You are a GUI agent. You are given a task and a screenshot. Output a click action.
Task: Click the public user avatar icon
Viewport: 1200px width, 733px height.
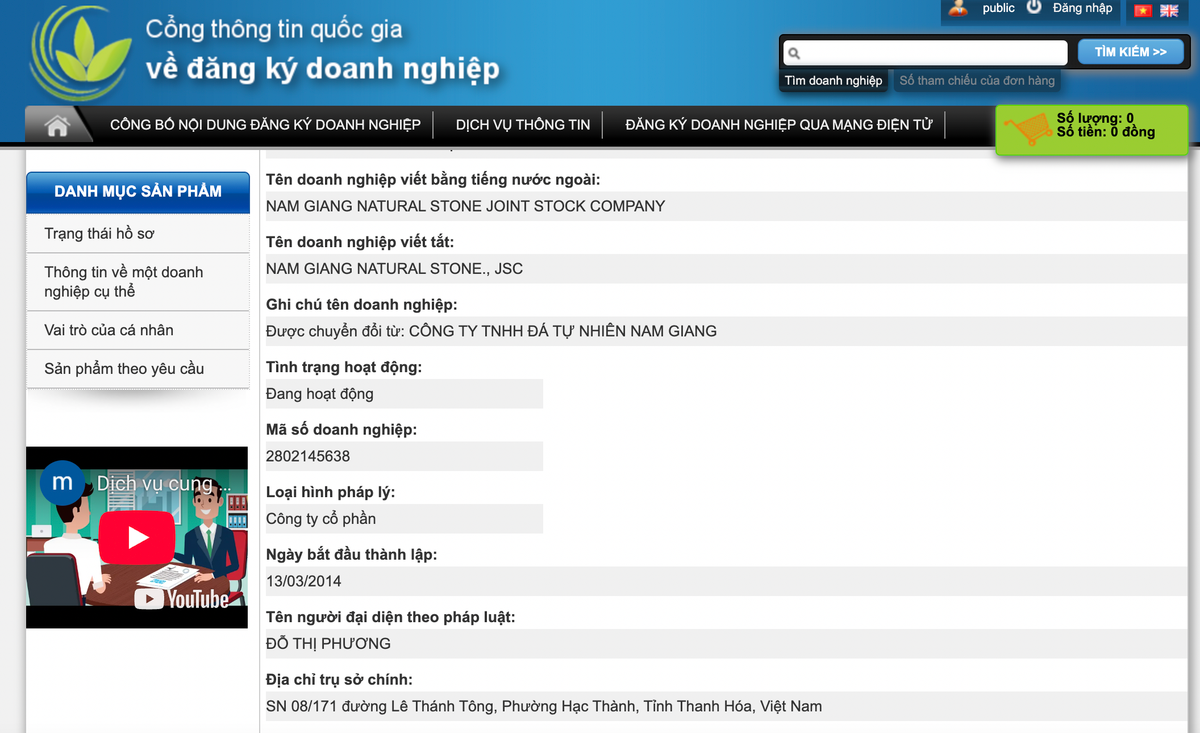pos(958,9)
